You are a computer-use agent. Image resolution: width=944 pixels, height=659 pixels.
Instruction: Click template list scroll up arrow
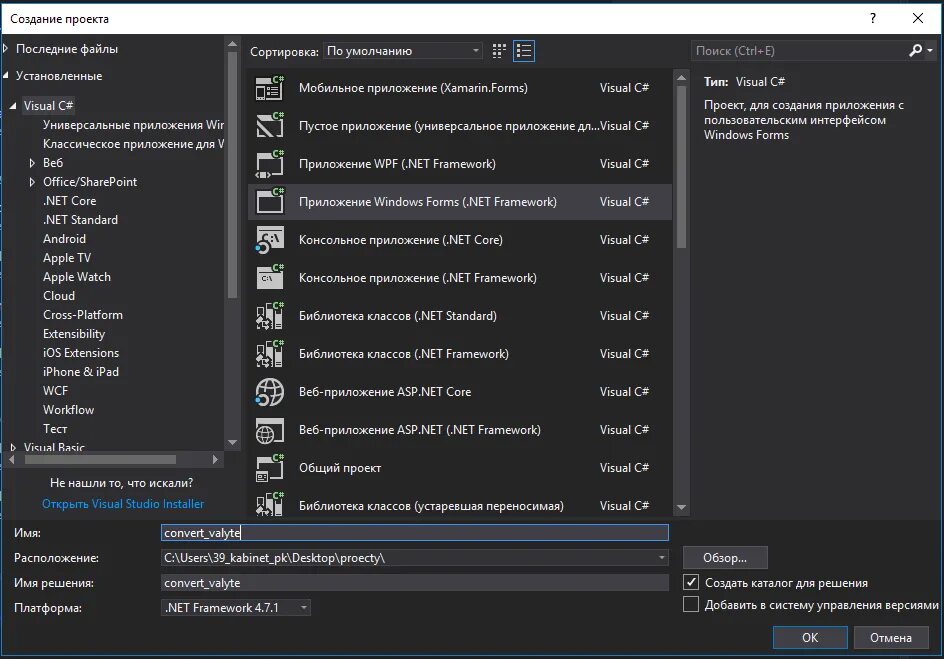(x=682, y=77)
